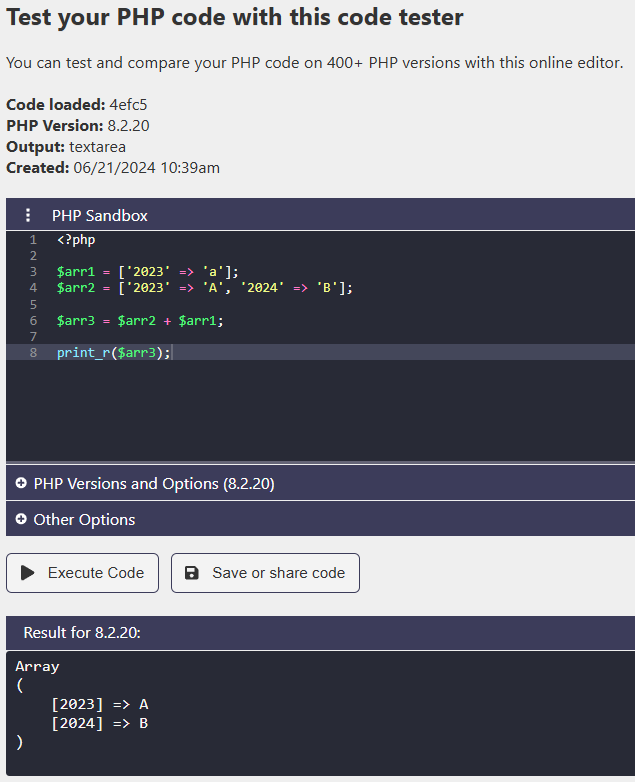
Task: Click line number 4 in the editor gutter
Action: tap(33, 288)
